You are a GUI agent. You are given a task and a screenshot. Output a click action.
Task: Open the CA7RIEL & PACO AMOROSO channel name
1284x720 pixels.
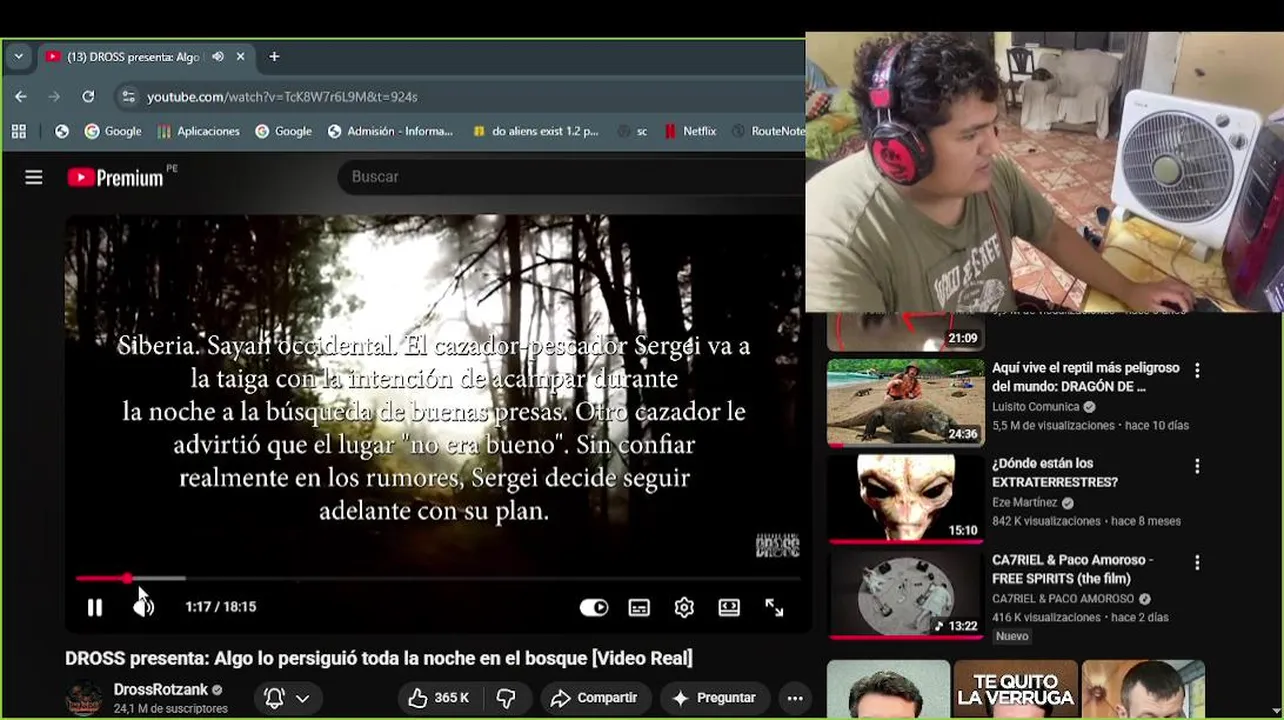click(1063, 599)
